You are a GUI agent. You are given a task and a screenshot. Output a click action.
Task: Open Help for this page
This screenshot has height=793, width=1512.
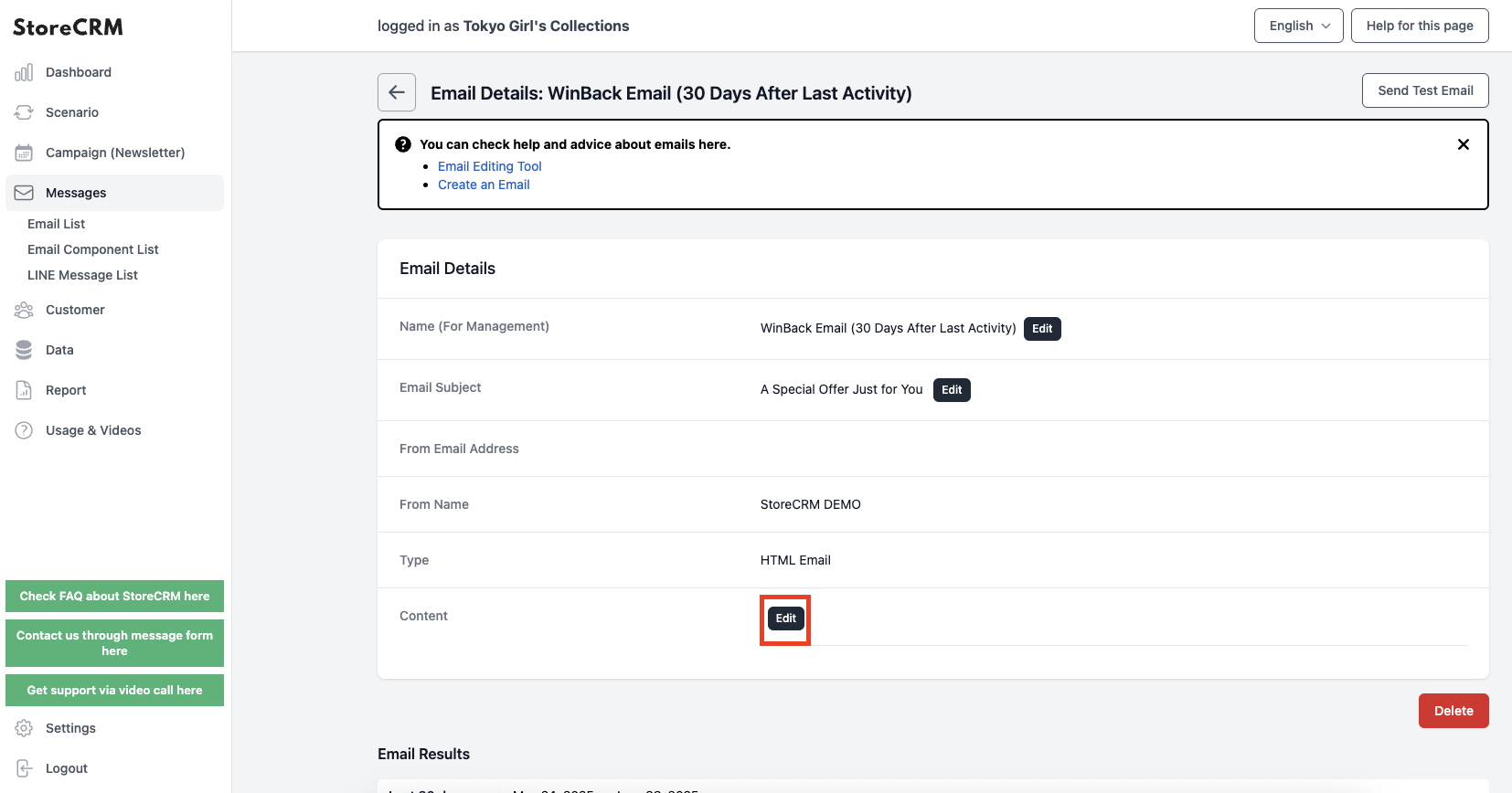point(1420,26)
